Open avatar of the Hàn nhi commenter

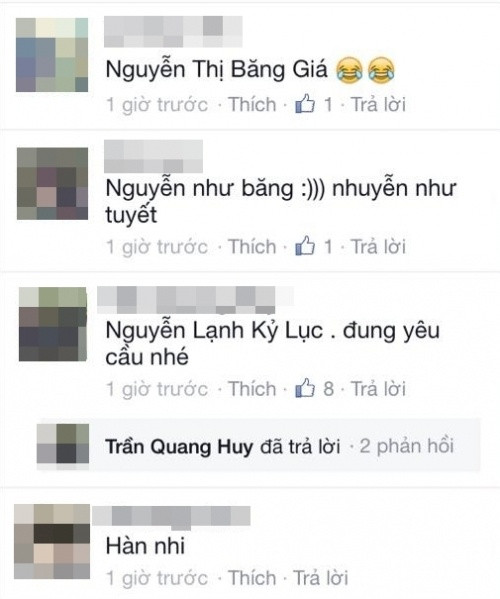[x=52, y=541]
